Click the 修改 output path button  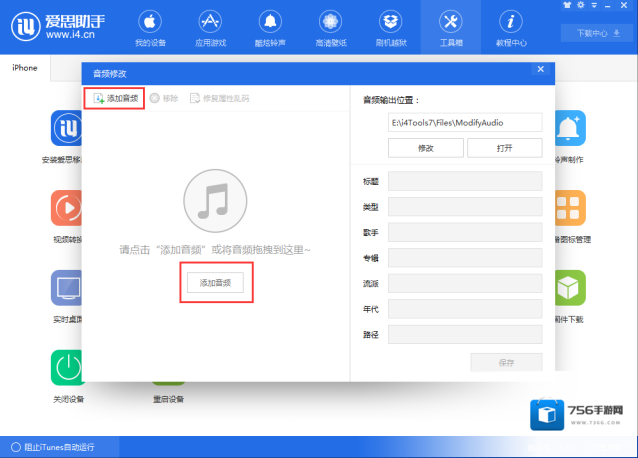point(425,148)
